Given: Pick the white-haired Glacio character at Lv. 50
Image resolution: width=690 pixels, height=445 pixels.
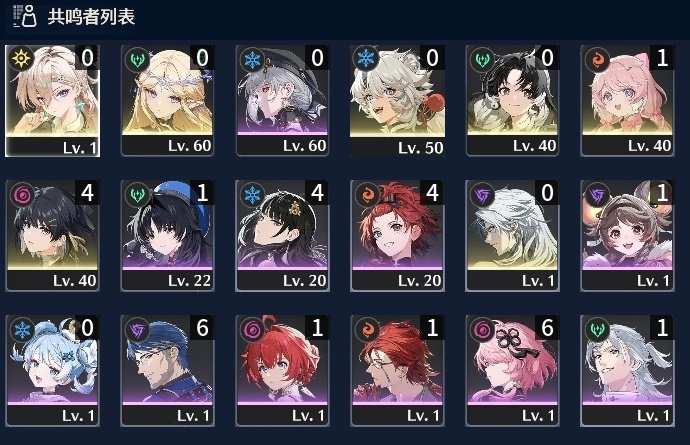Looking at the screenshot, I should point(397,101).
